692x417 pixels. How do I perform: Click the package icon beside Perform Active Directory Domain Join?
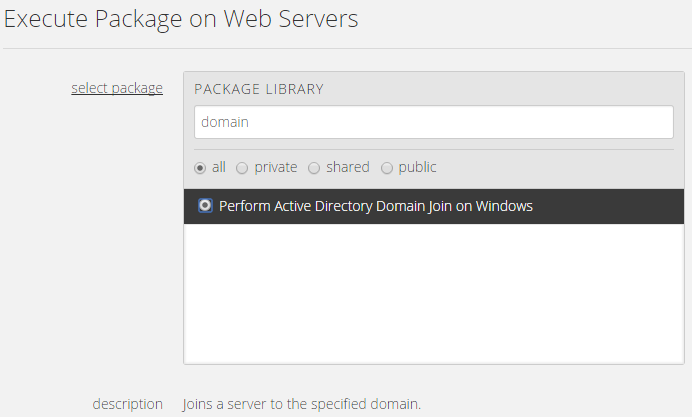(205, 206)
